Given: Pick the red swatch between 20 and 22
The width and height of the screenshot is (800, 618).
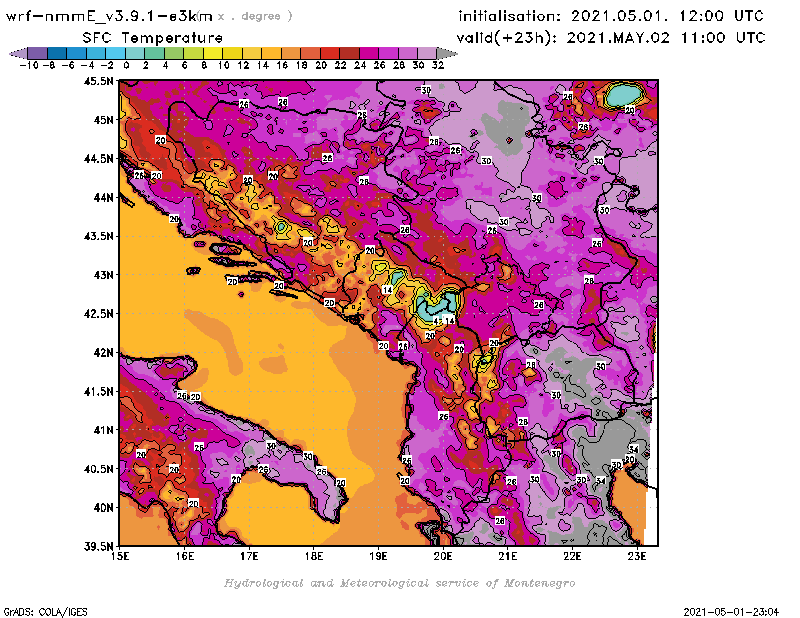Looking at the screenshot, I should (329, 53).
